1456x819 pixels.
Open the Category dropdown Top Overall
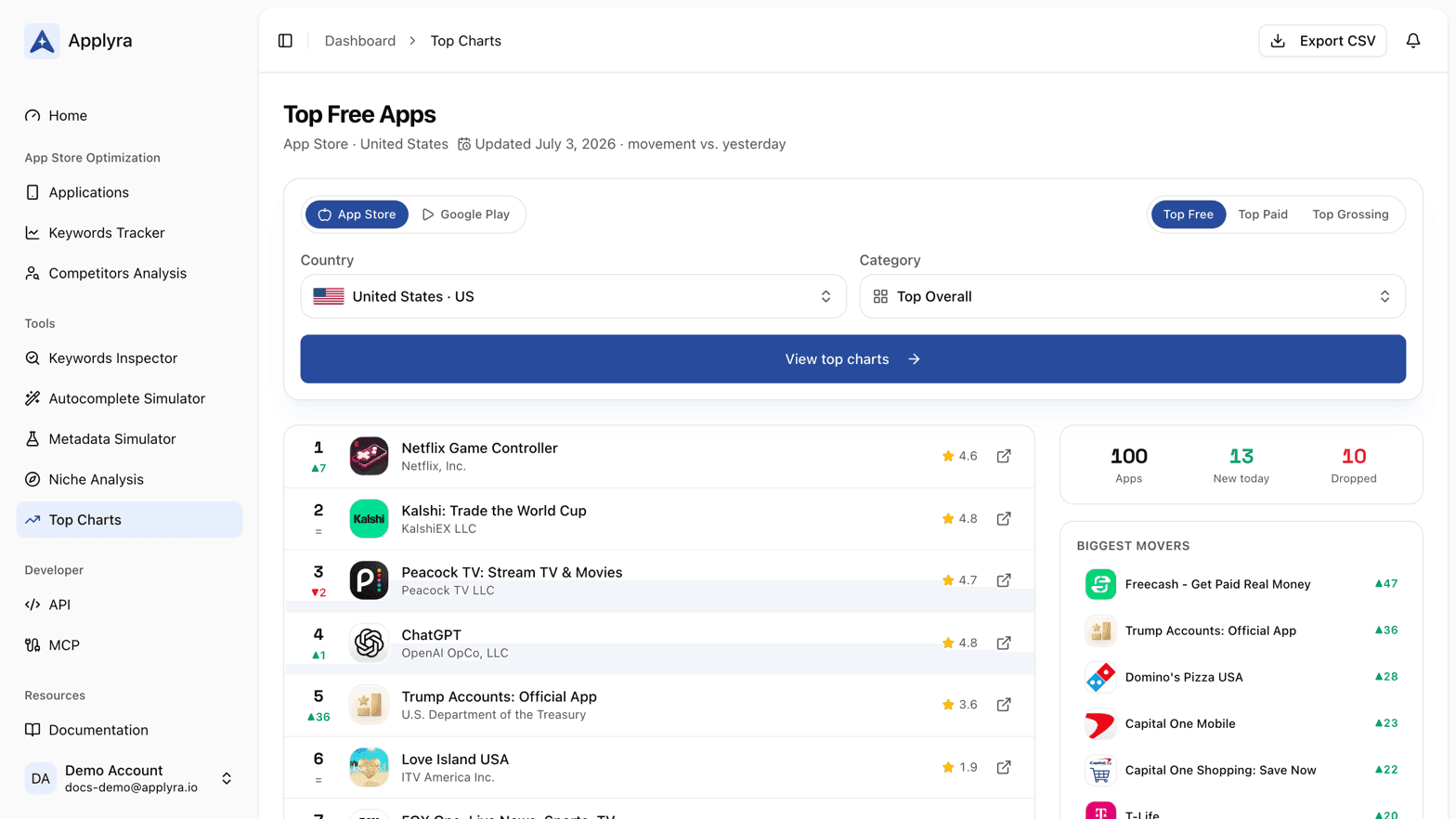click(x=1132, y=296)
